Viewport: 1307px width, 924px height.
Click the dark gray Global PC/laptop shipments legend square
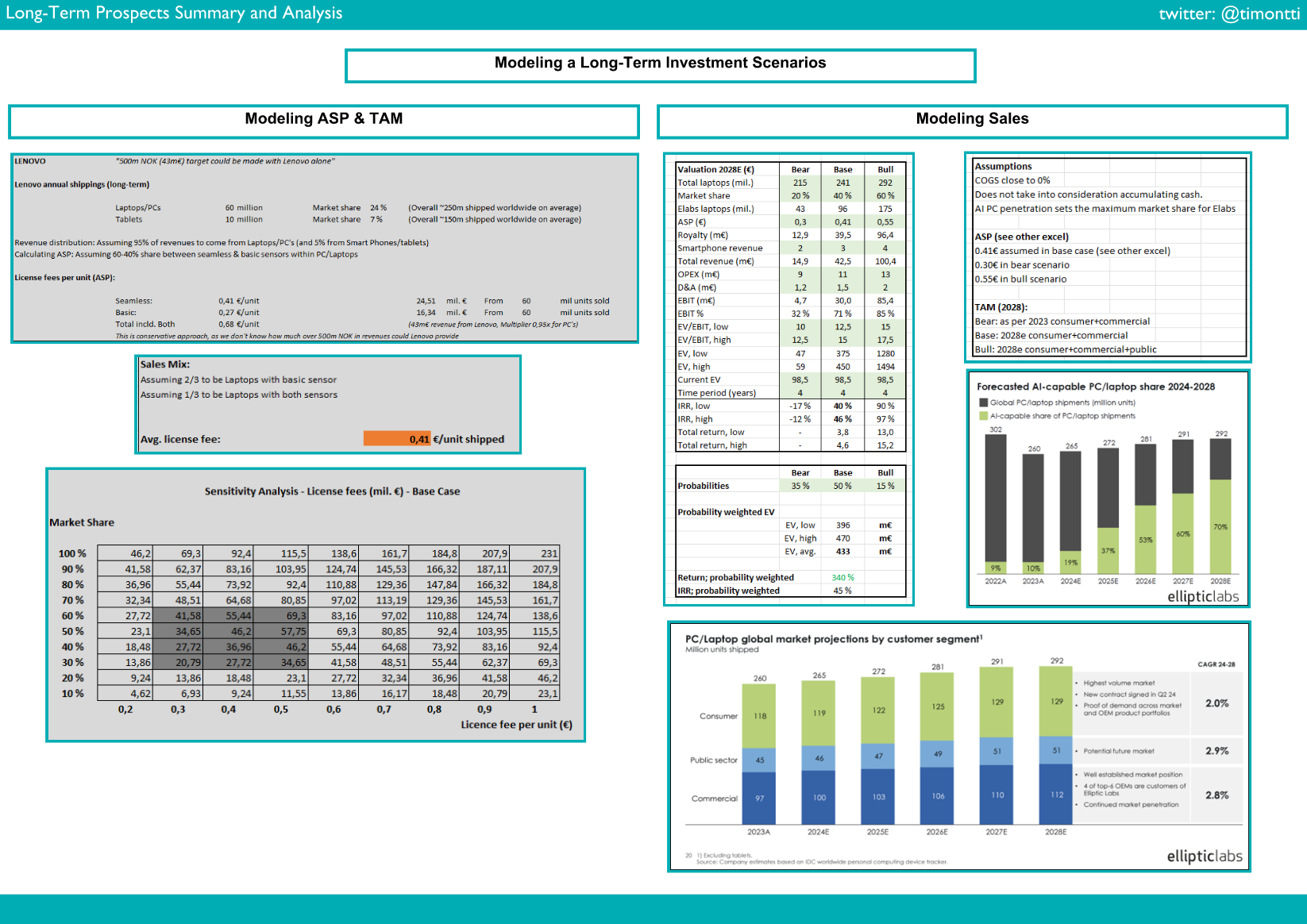(x=984, y=402)
